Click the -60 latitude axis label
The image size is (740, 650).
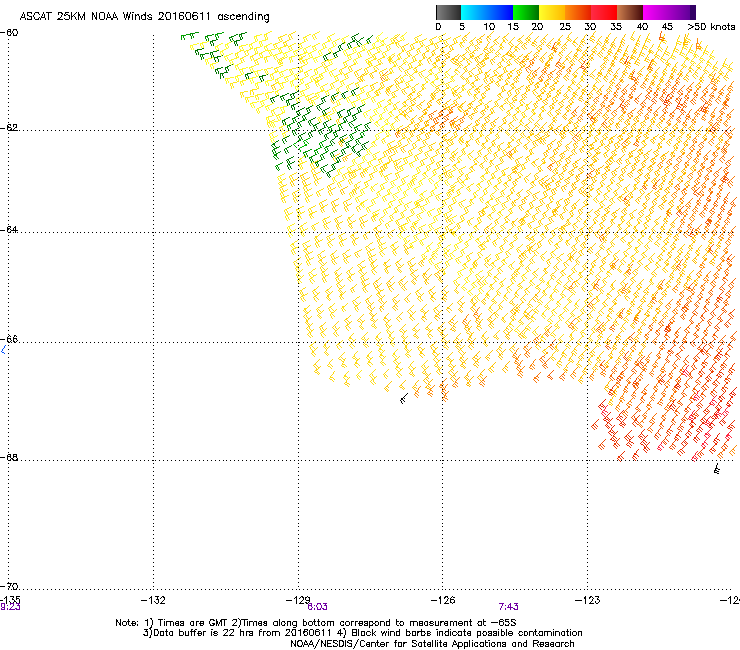tap(9, 33)
